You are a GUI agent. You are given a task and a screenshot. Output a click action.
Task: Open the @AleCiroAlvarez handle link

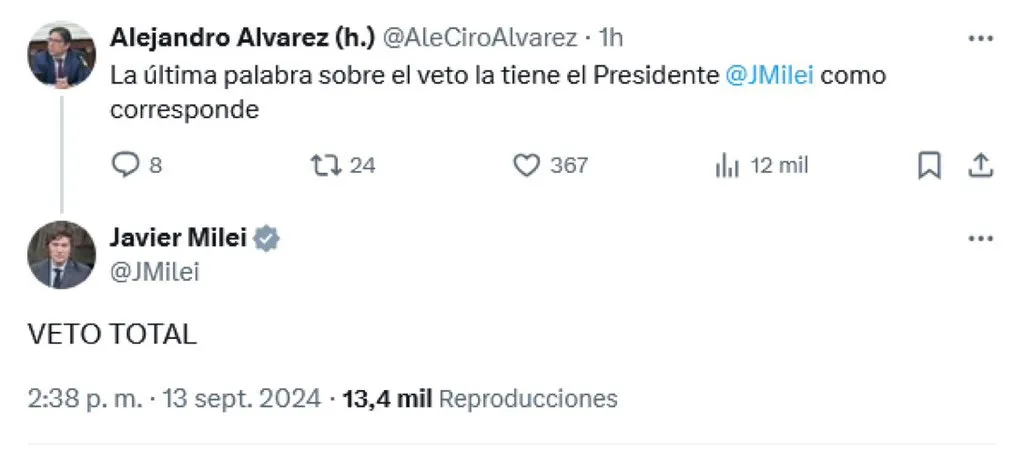[x=479, y=38]
